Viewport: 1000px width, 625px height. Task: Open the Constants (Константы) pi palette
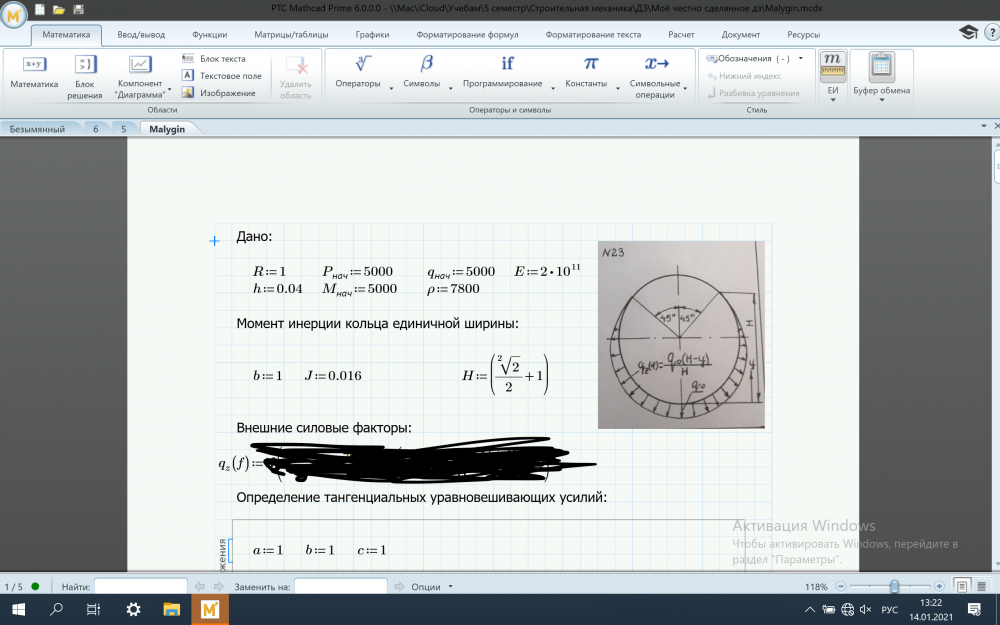(589, 72)
